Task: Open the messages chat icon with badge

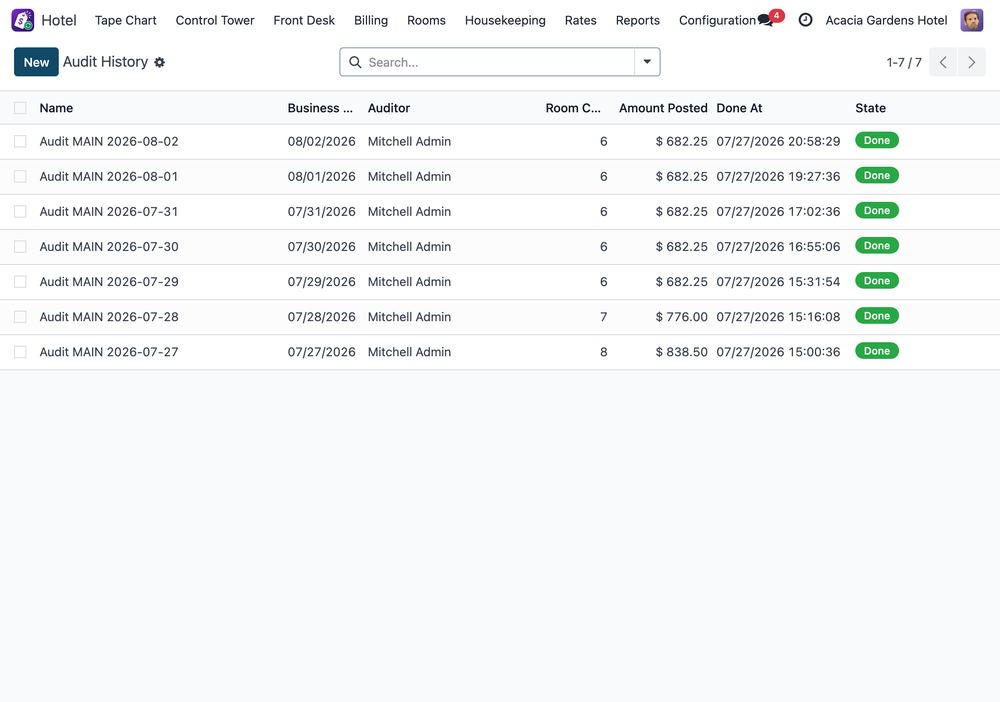Action: click(x=765, y=20)
